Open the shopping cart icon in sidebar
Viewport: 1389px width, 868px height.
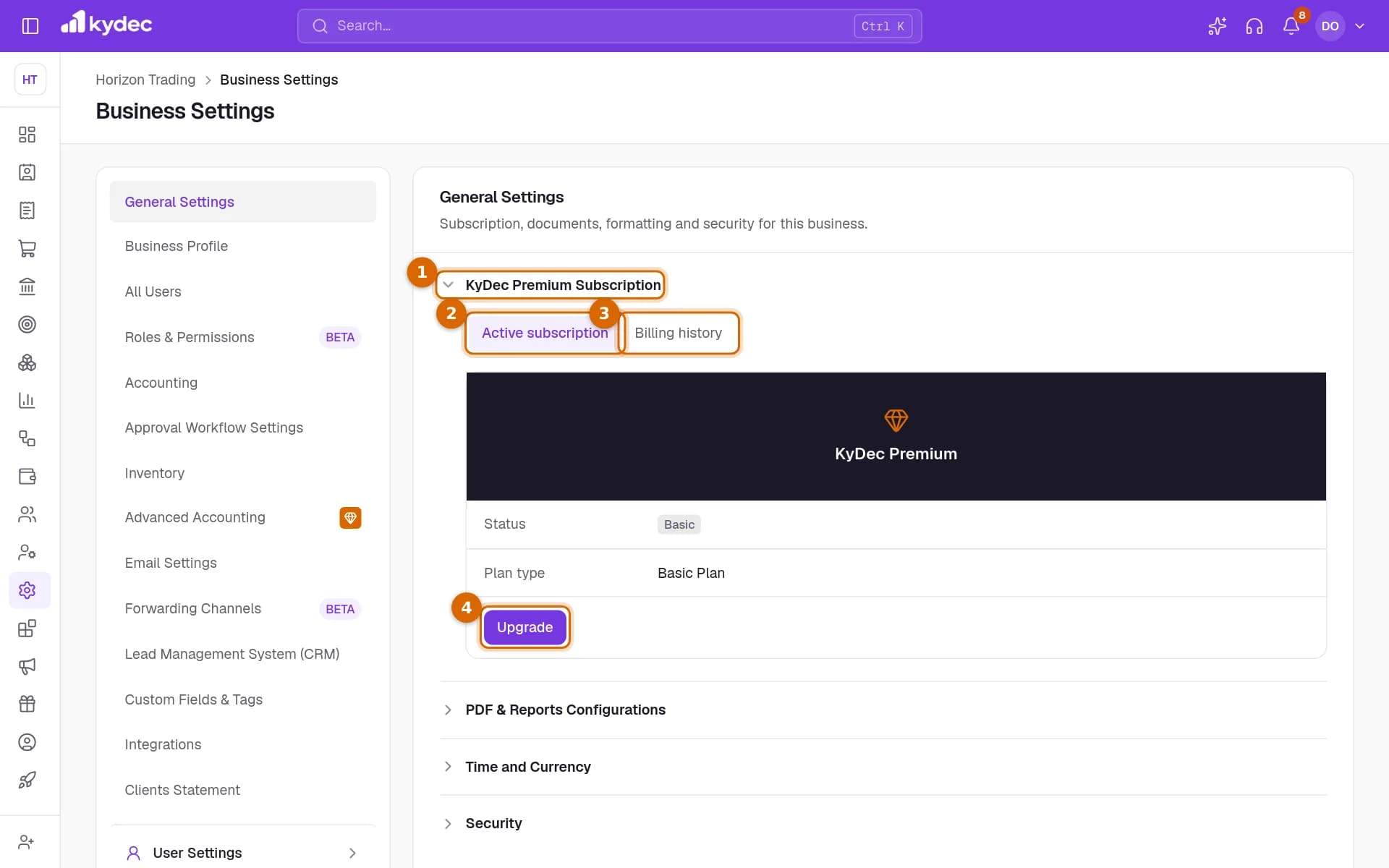27,248
